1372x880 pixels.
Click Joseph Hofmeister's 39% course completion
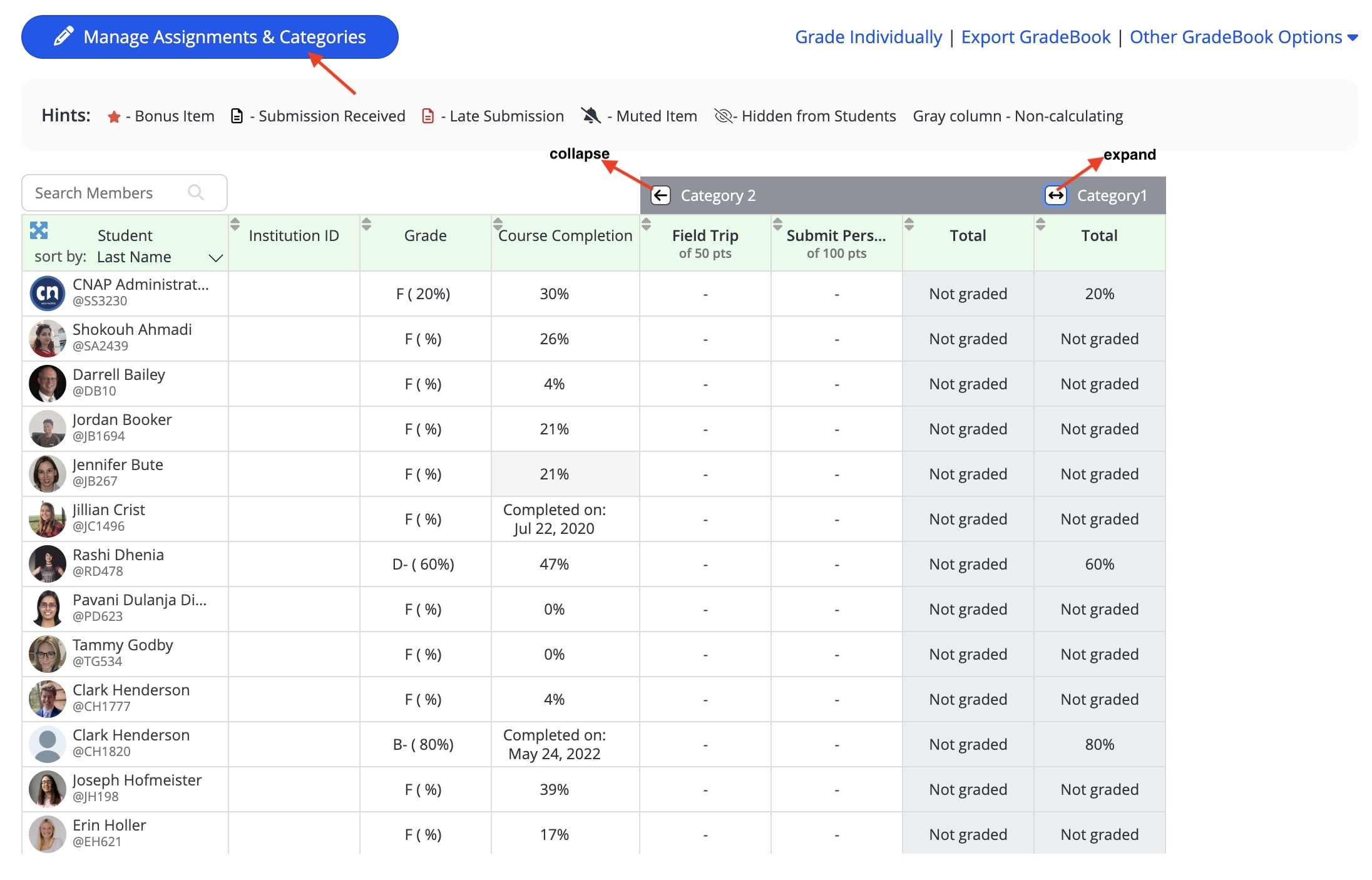pos(555,789)
